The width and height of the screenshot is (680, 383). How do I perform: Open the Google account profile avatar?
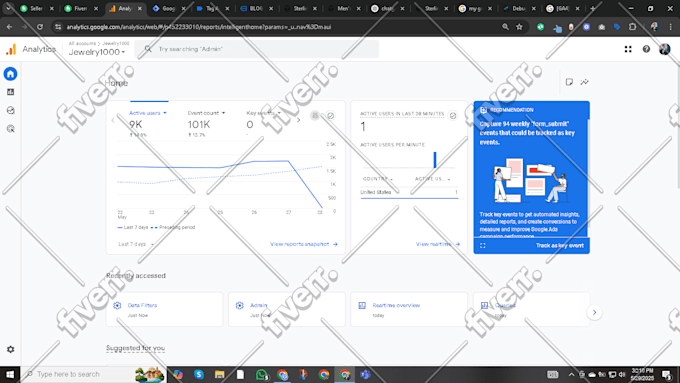[x=664, y=49]
